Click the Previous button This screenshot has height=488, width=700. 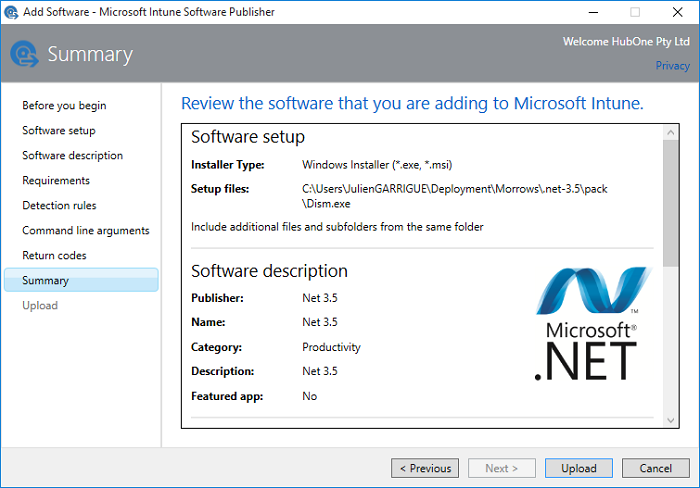tap(425, 468)
